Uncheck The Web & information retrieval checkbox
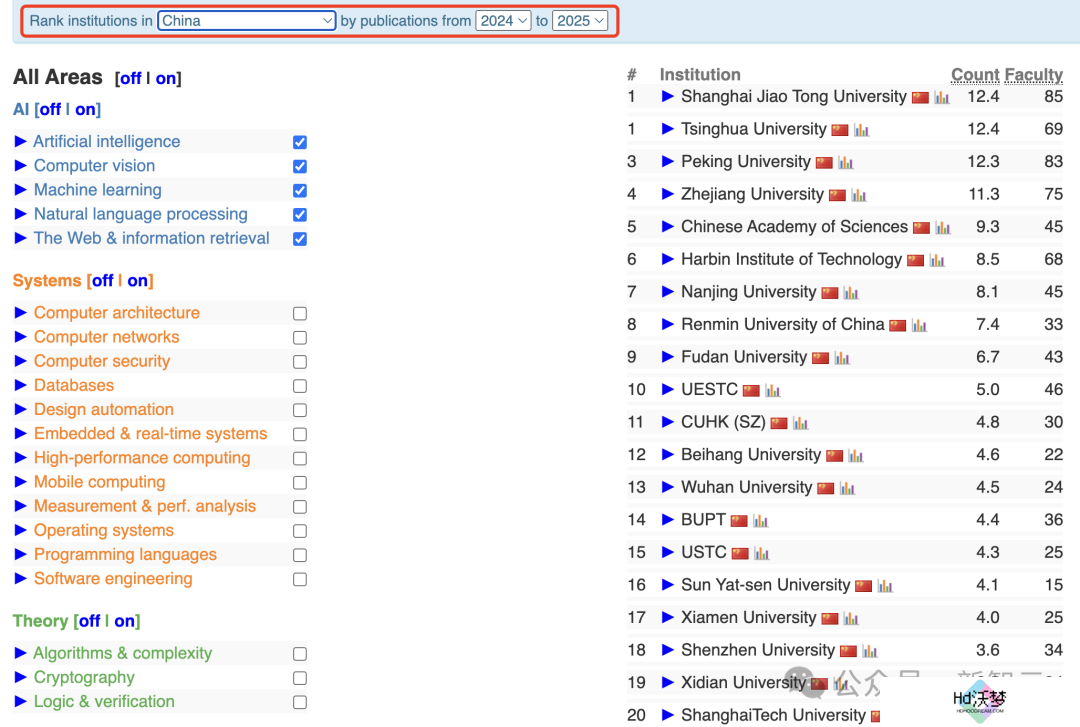Image resolution: width=1080 pixels, height=727 pixels. (x=300, y=238)
